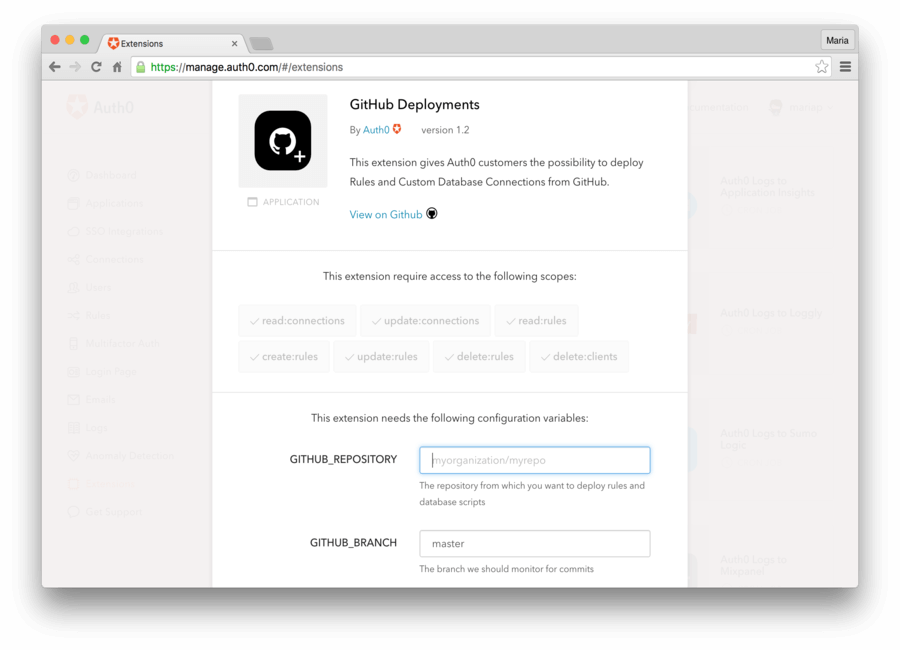The width and height of the screenshot is (900, 650).
Task: Click the GitHub mark beside View on Github
Action: pos(430,213)
